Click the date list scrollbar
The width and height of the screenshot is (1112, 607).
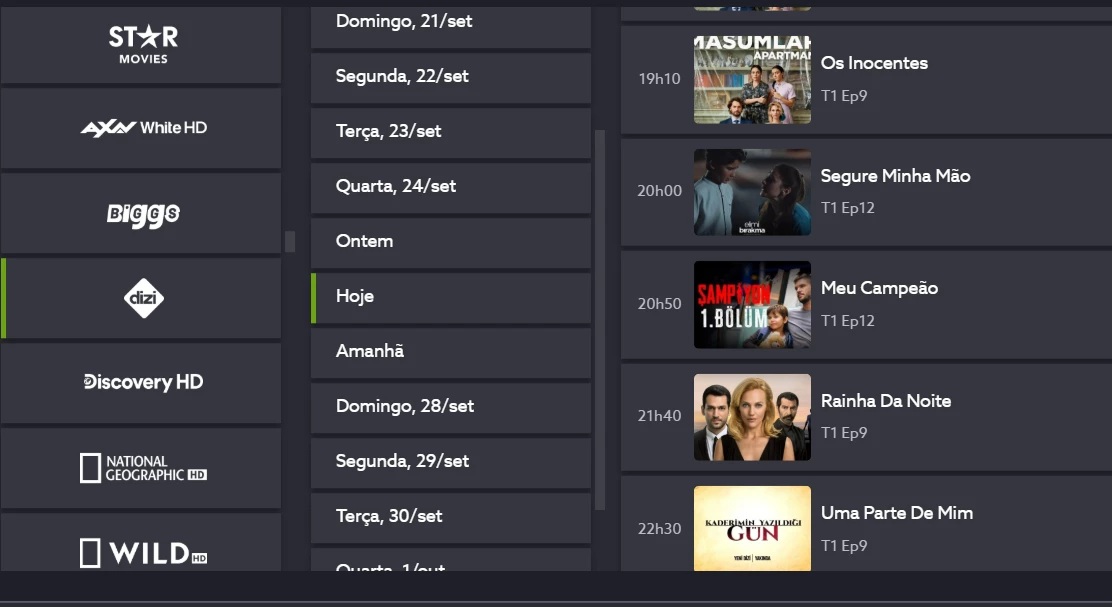pos(600,320)
